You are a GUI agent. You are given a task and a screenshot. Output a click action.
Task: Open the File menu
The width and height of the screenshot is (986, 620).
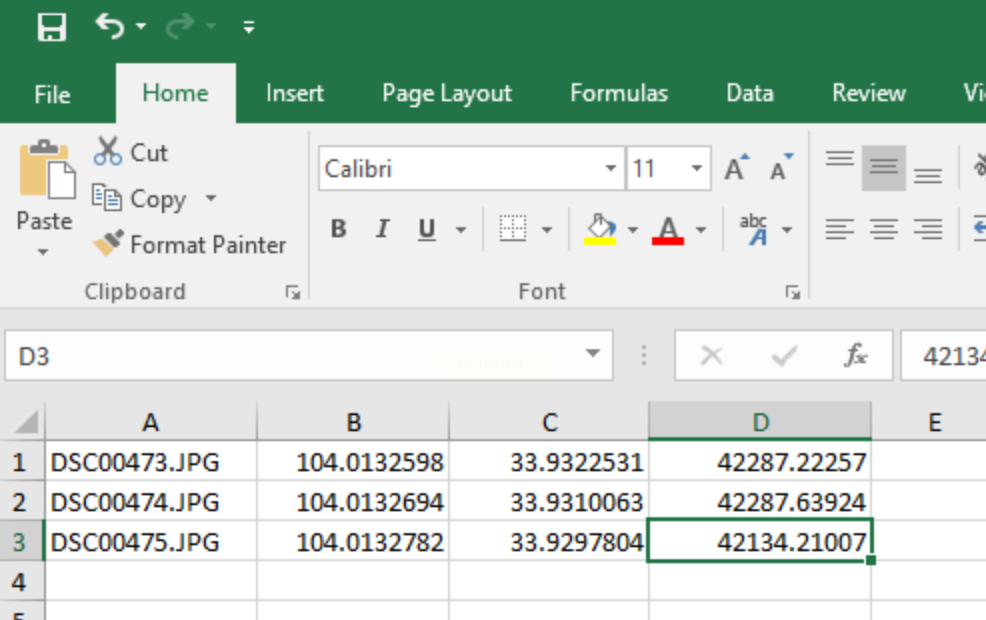pos(52,95)
